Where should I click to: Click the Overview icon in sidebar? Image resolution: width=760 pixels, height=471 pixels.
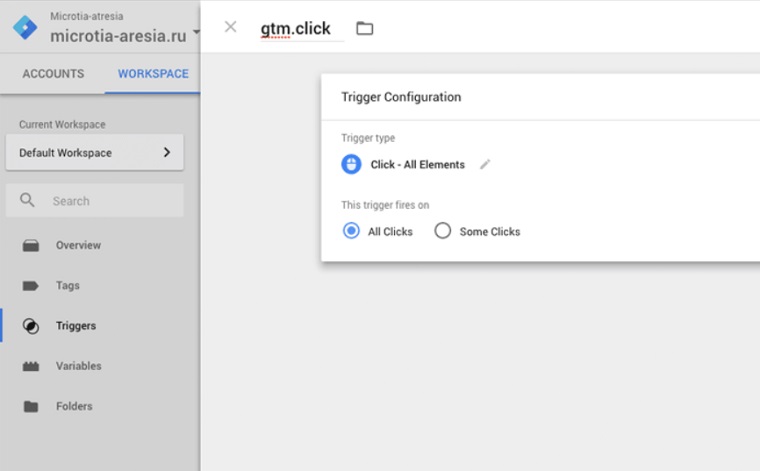point(31,245)
